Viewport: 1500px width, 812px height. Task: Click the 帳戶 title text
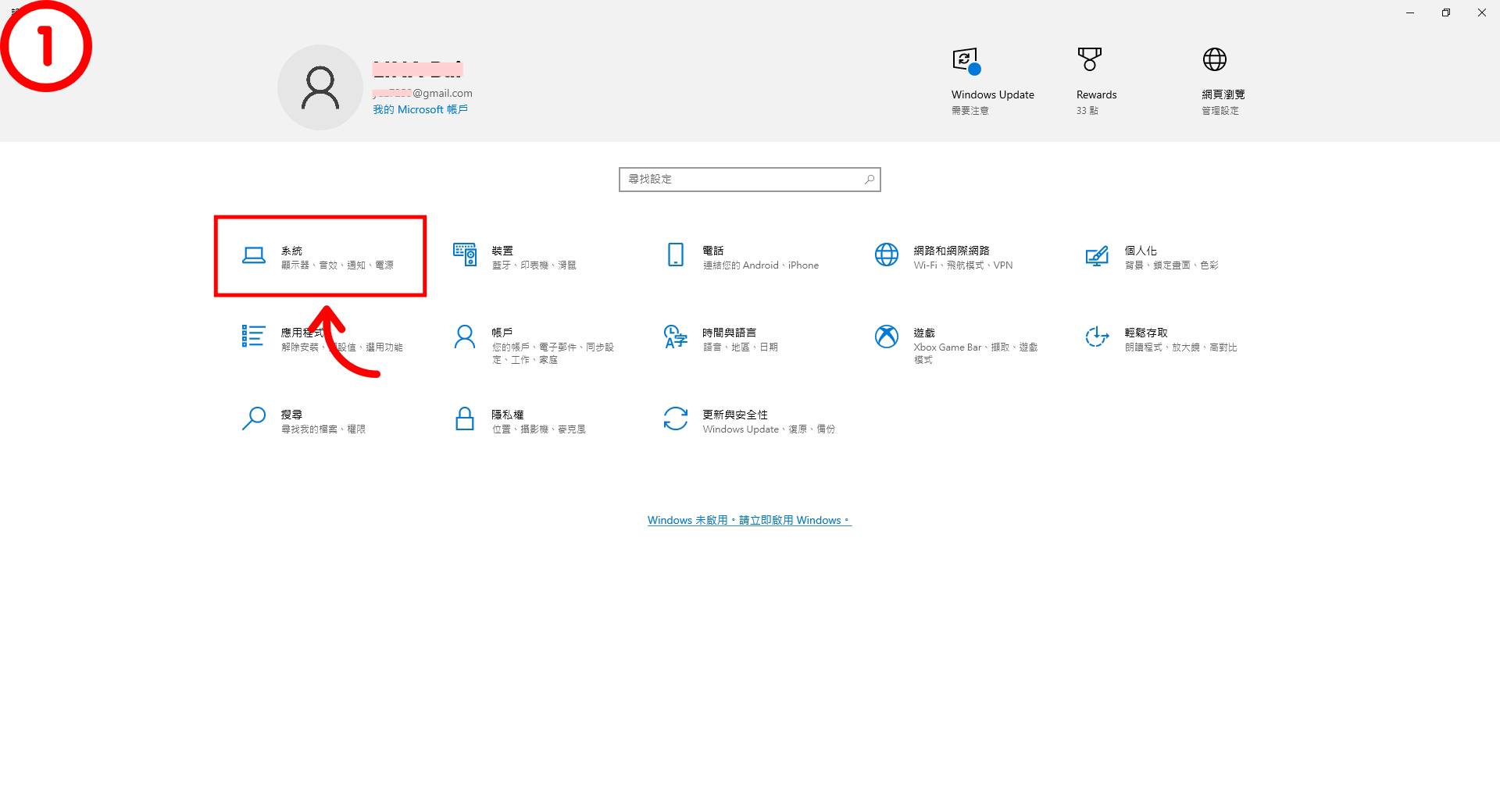[502, 333]
